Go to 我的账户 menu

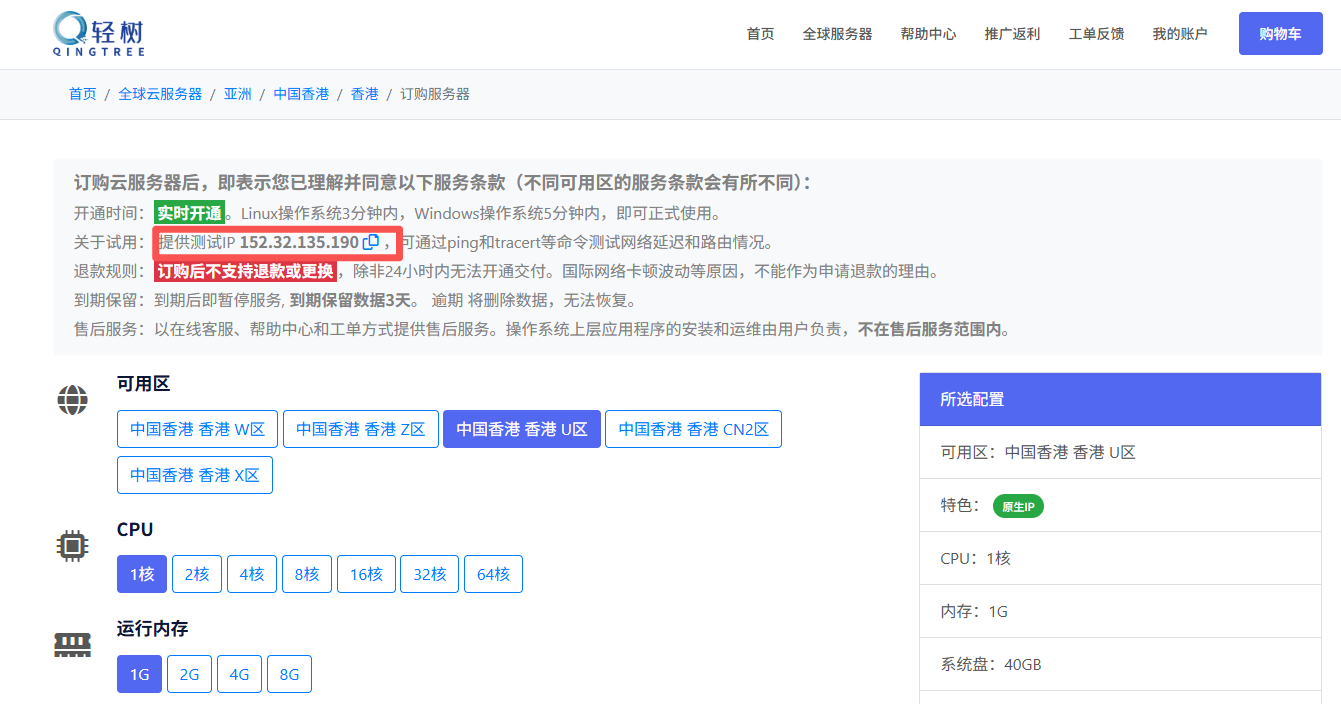point(1179,34)
